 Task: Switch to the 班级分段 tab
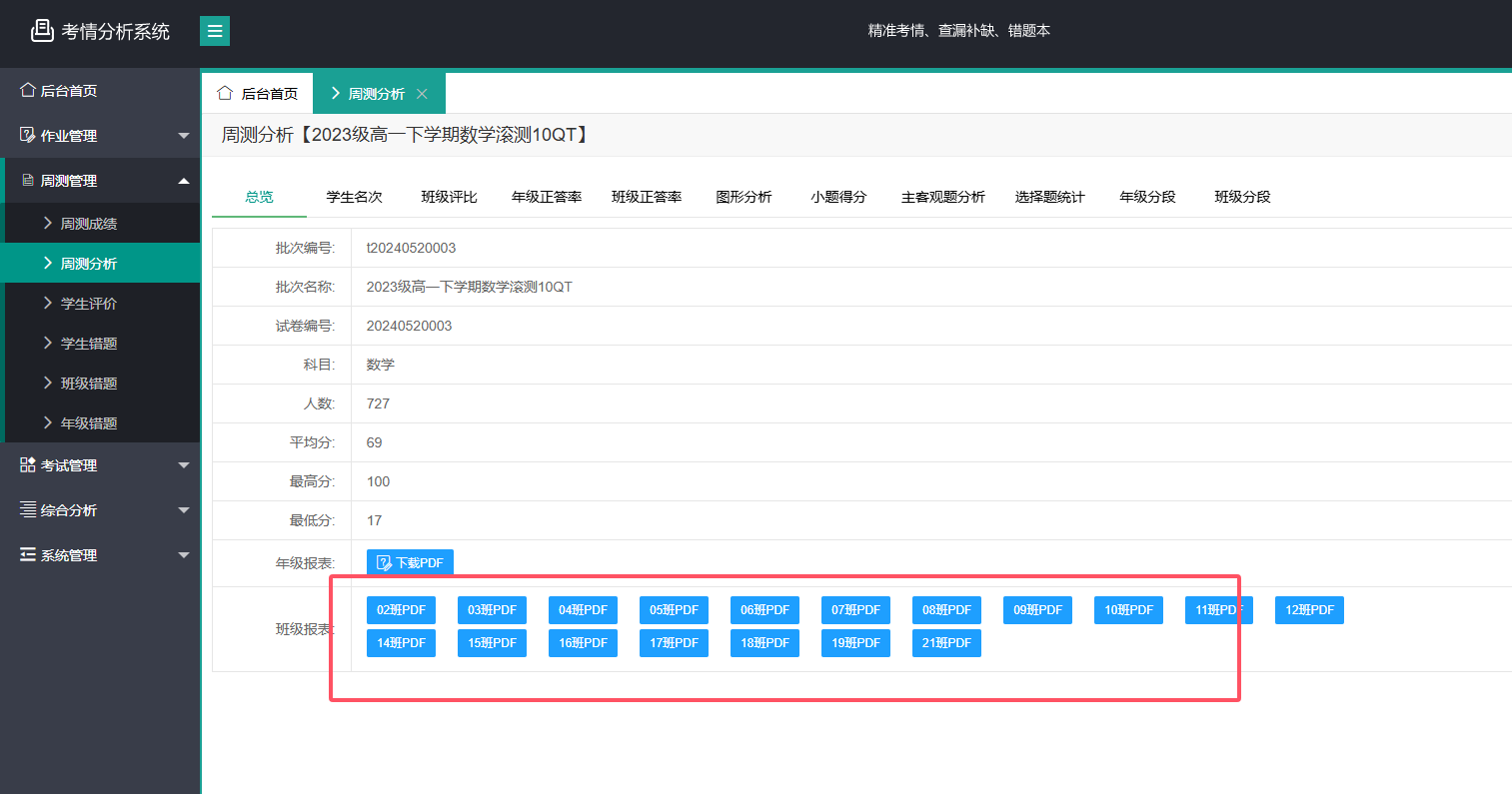(1242, 197)
